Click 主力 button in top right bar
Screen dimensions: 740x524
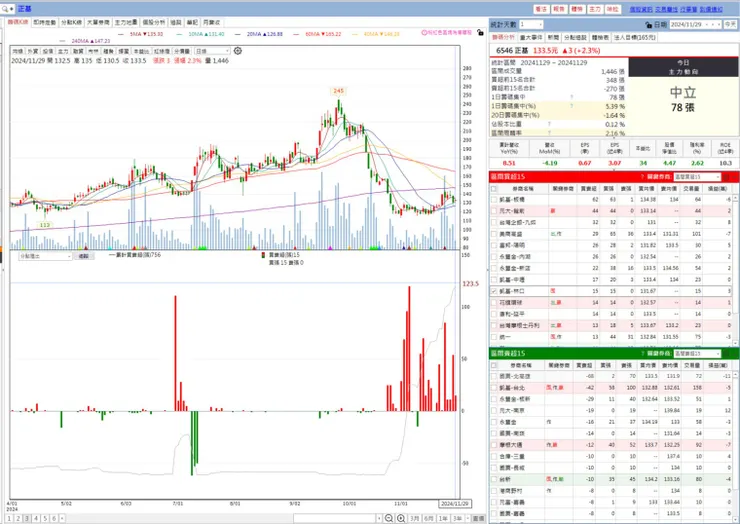click(595, 9)
